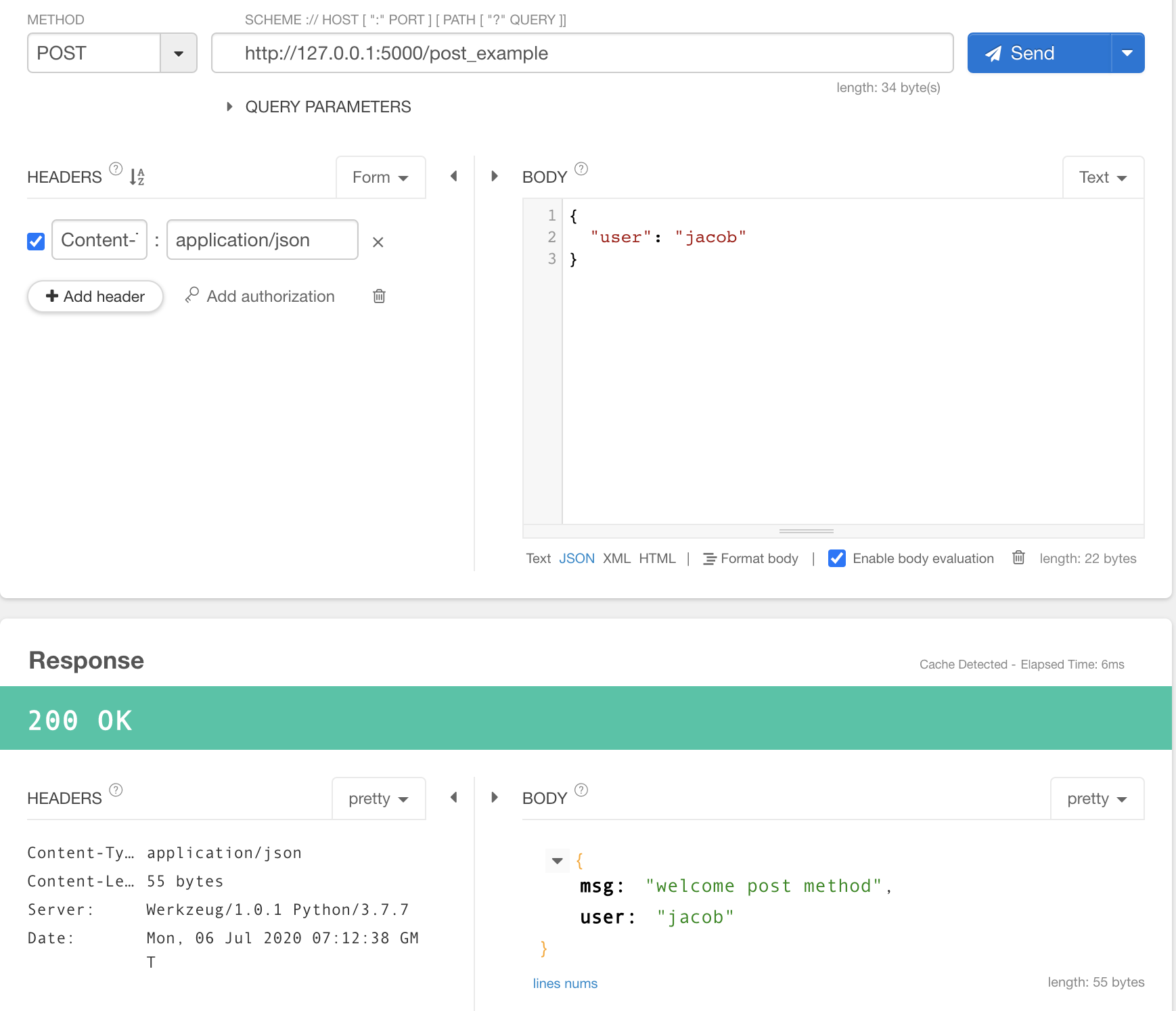Remove the Content-Type header with the X
The image size is (1176, 1011).
coord(378,242)
